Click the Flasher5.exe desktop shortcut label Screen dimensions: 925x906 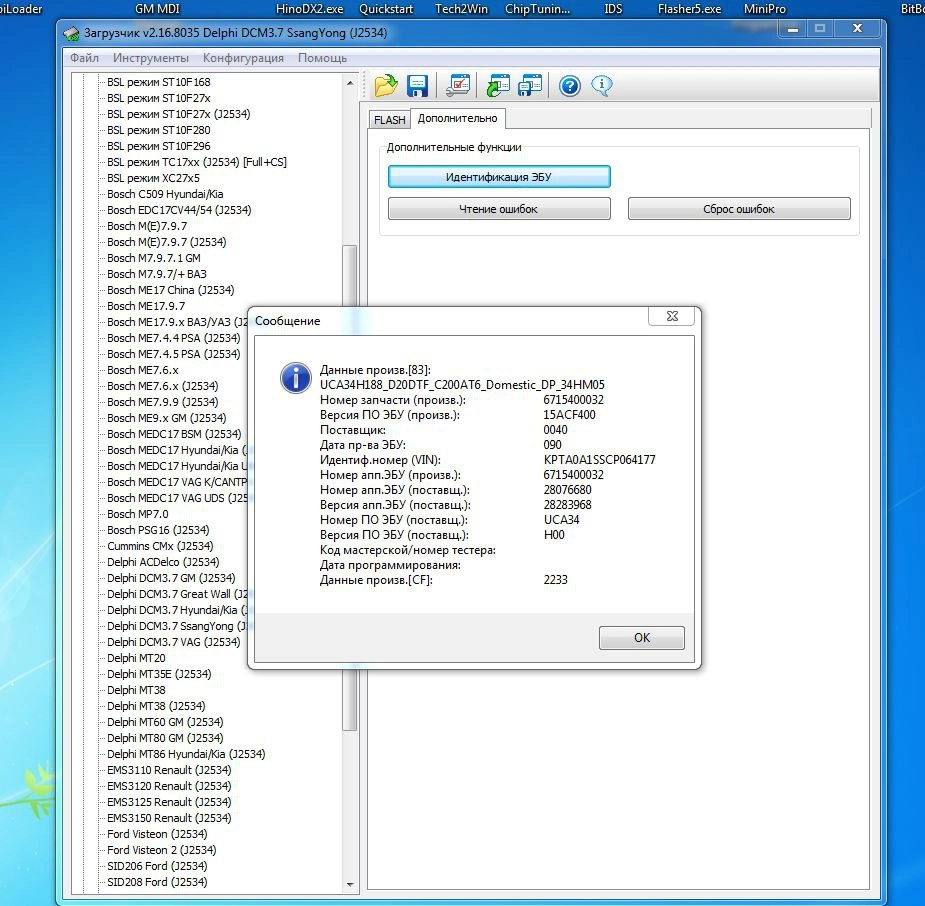point(689,9)
